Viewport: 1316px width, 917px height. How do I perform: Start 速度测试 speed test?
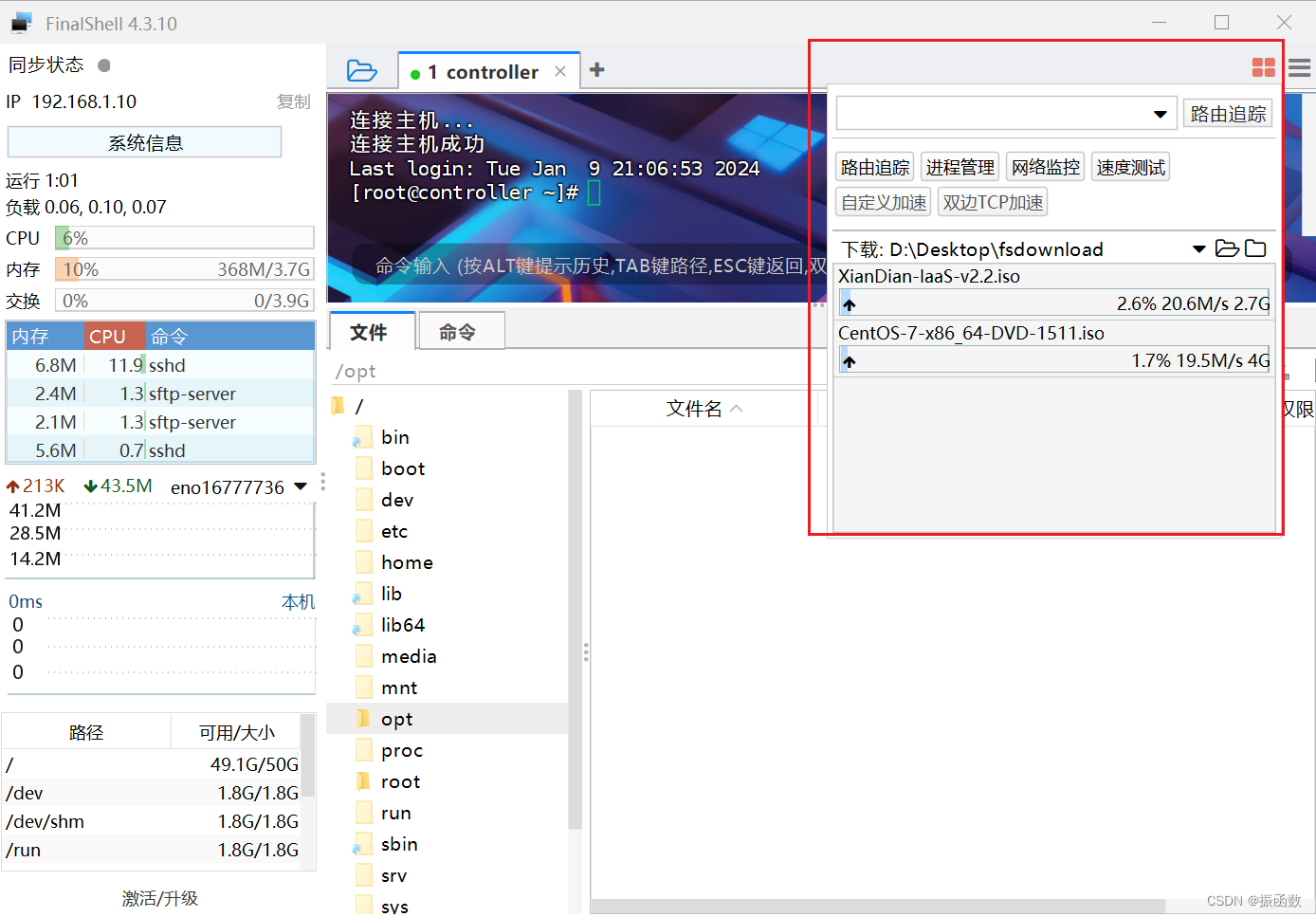point(1131,167)
